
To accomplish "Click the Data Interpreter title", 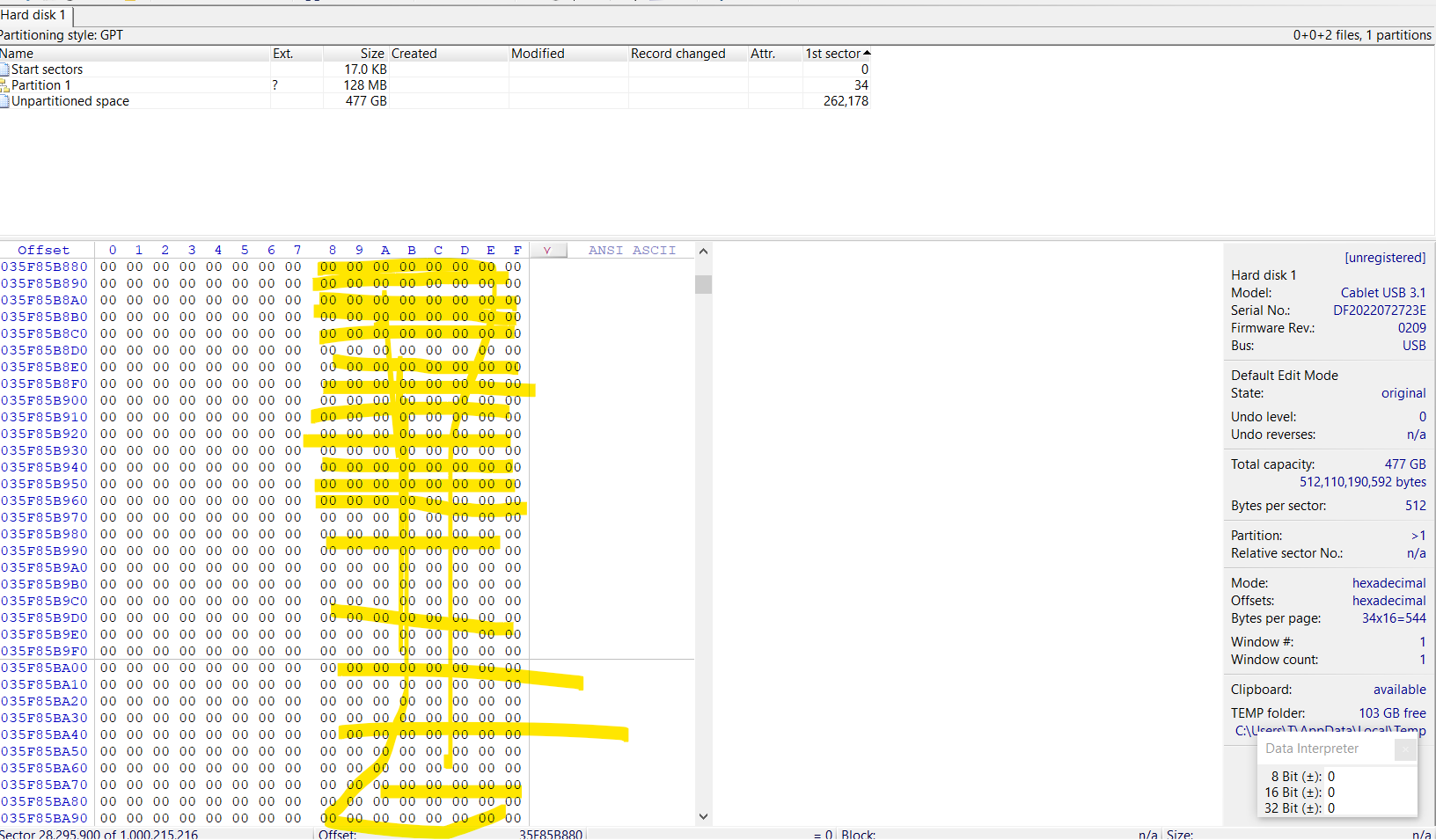I will click(x=1312, y=749).
